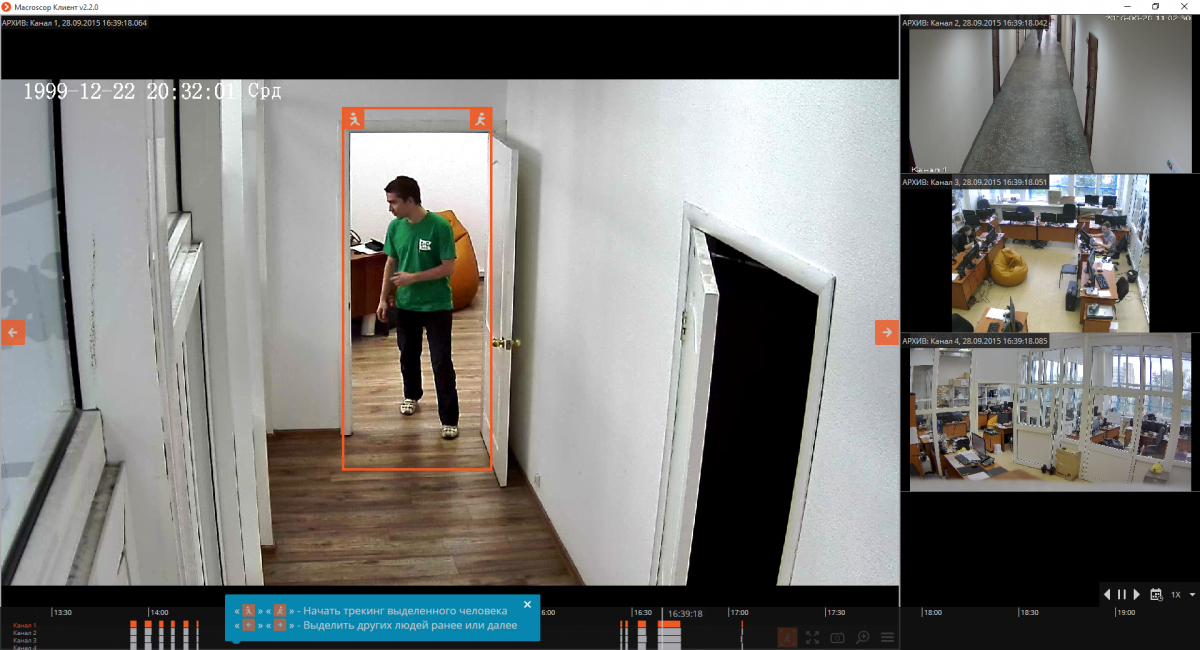This screenshot has width=1200, height=650.
Task: Click the 17:00 mark on the timeline
Action: (739, 612)
